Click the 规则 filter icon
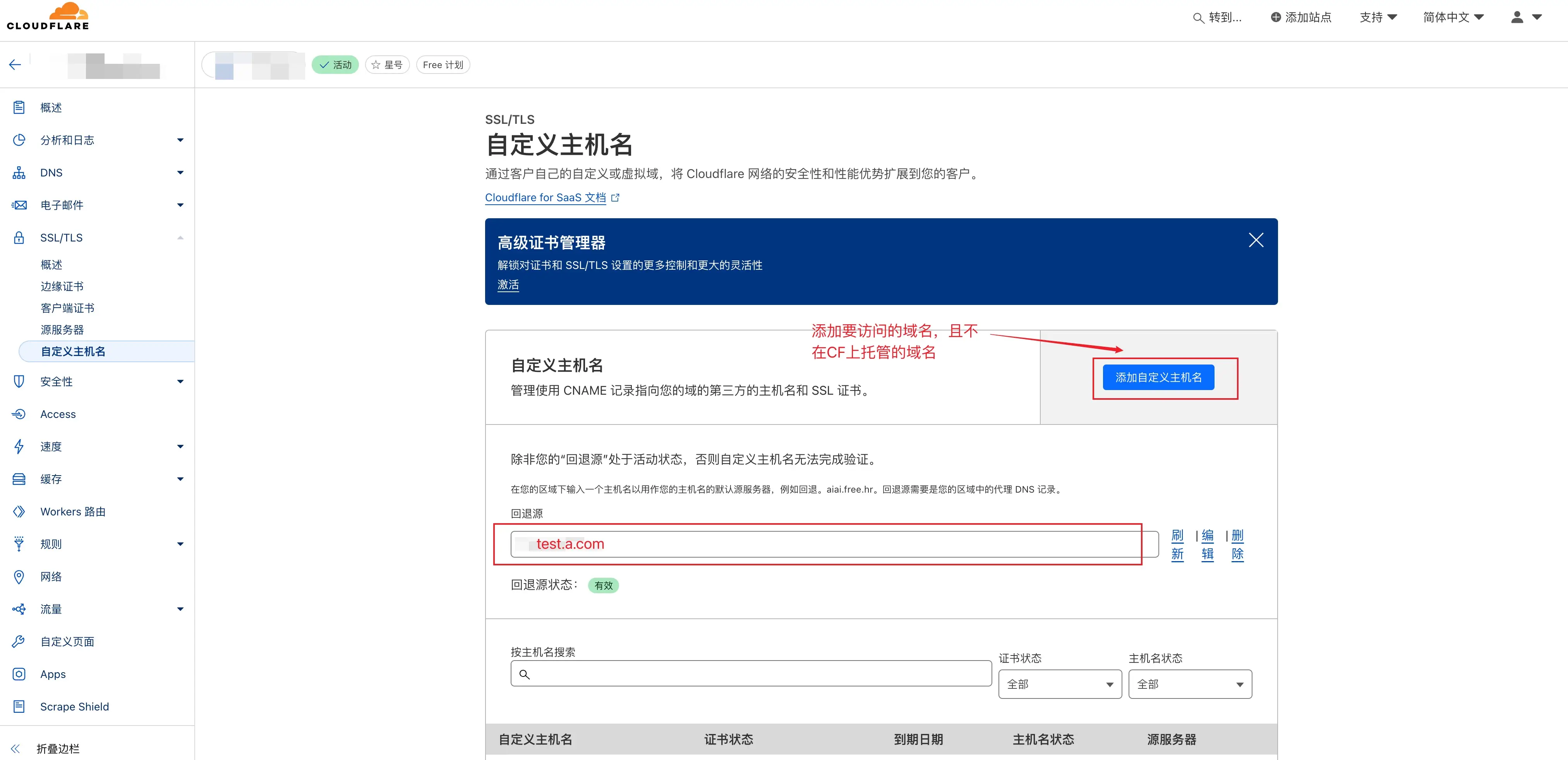Viewport: 1568px width, 760px height. tap(19, 544)
